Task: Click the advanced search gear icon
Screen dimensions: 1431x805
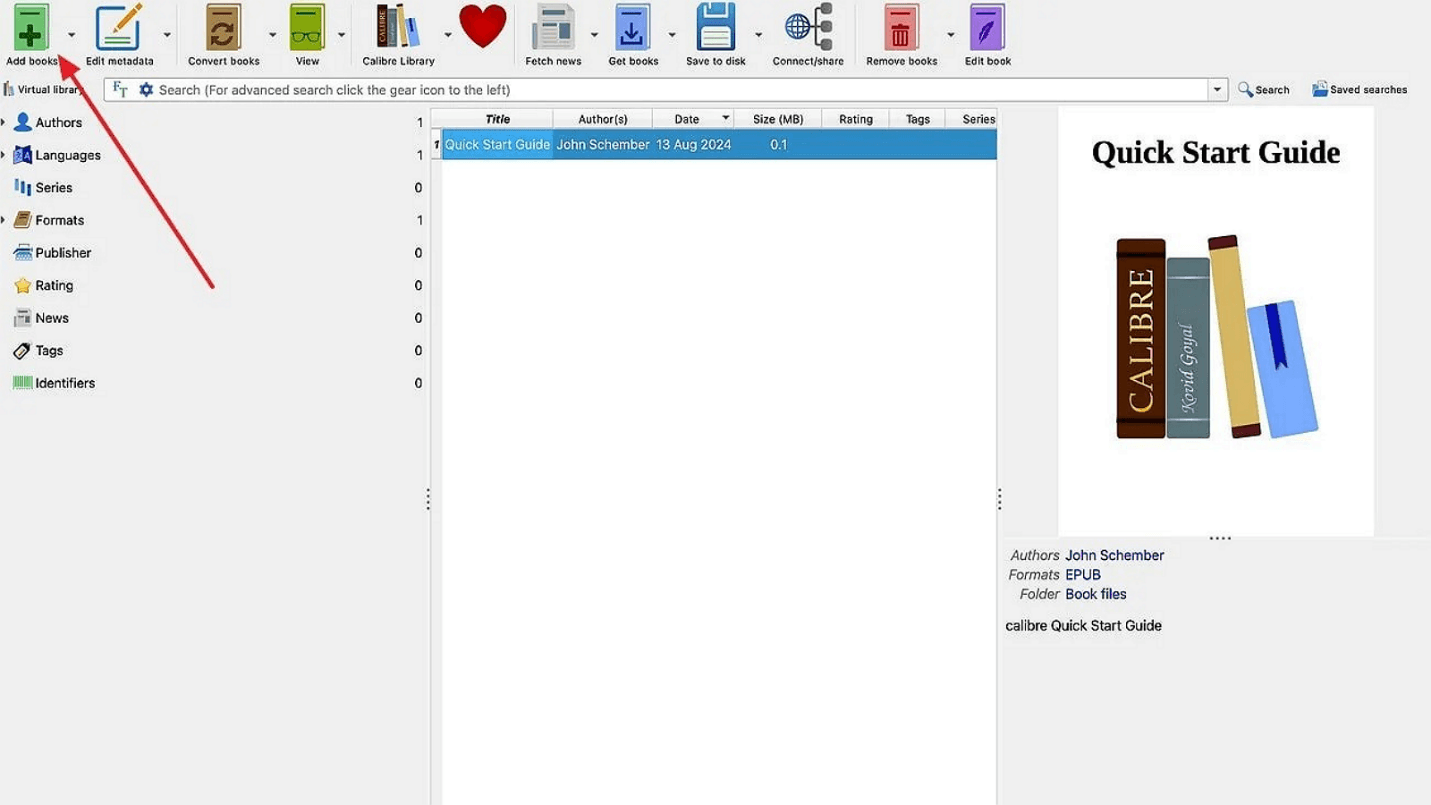Action: tap(146, 89)
